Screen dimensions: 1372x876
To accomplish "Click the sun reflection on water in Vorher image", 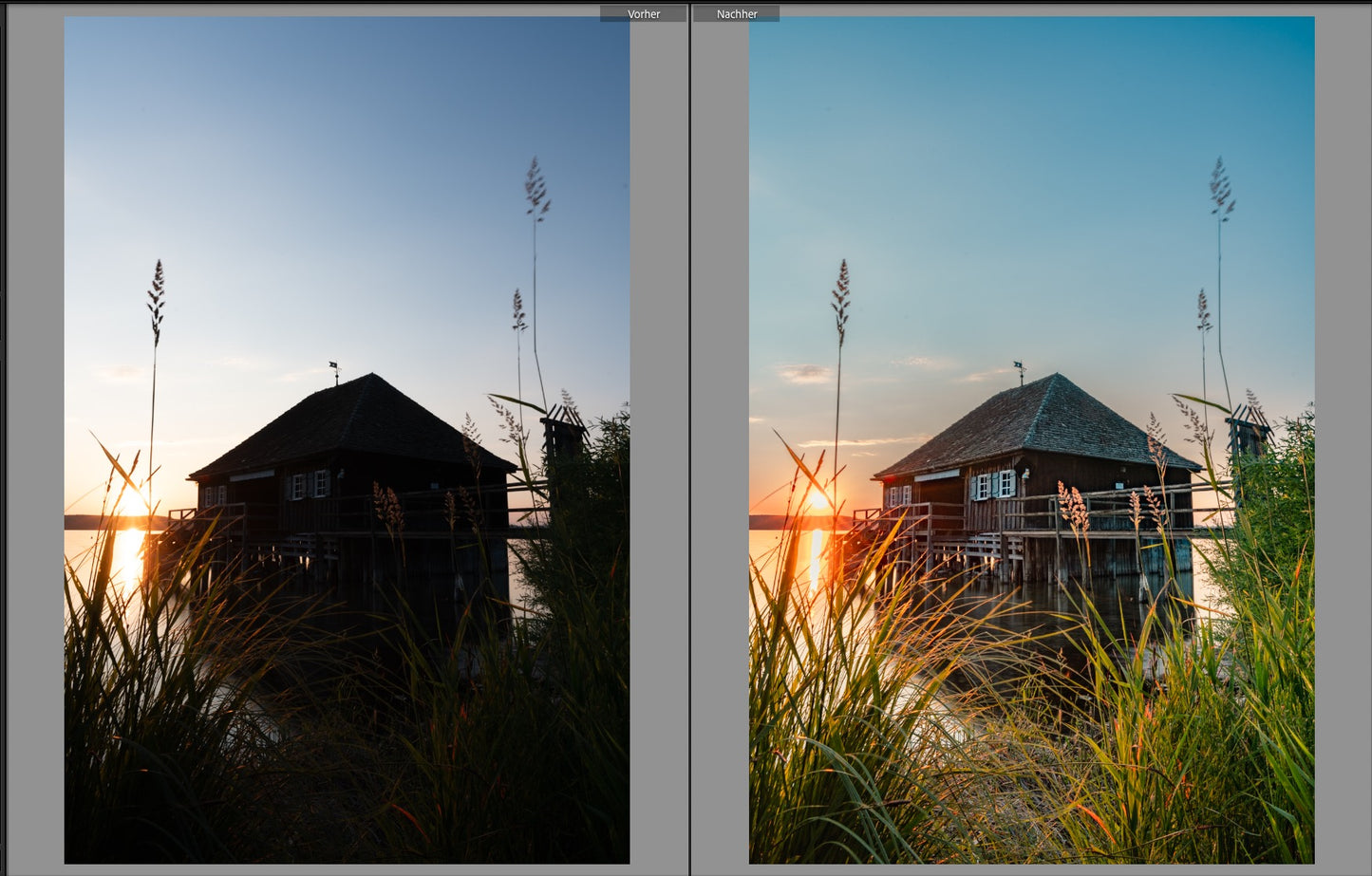I will pyautogui.click(x=127, y=560).
